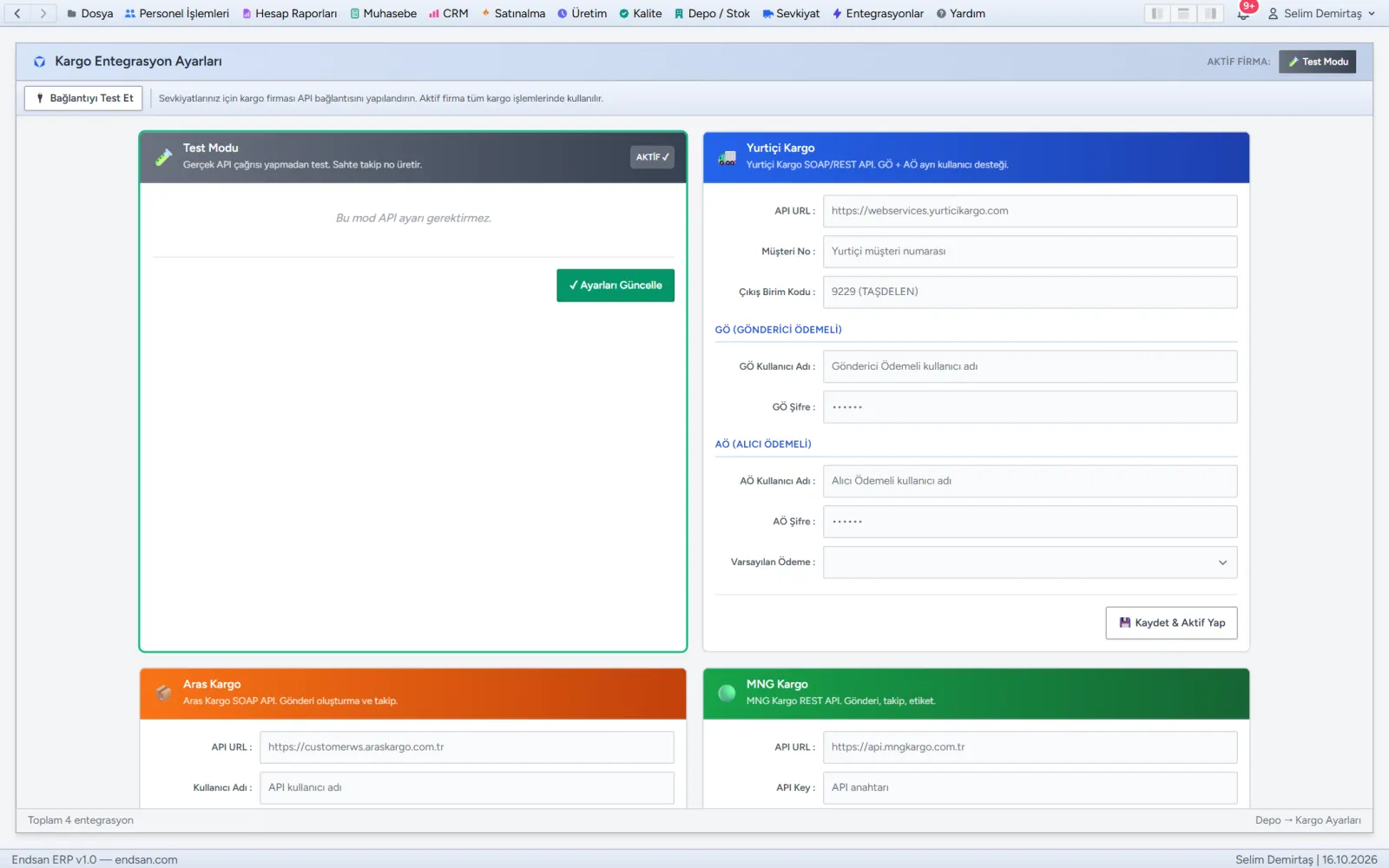1389x868 pixels.
Task: Click the Yurtiçi Kargo truck icon
Action: [x=727, y=157]
